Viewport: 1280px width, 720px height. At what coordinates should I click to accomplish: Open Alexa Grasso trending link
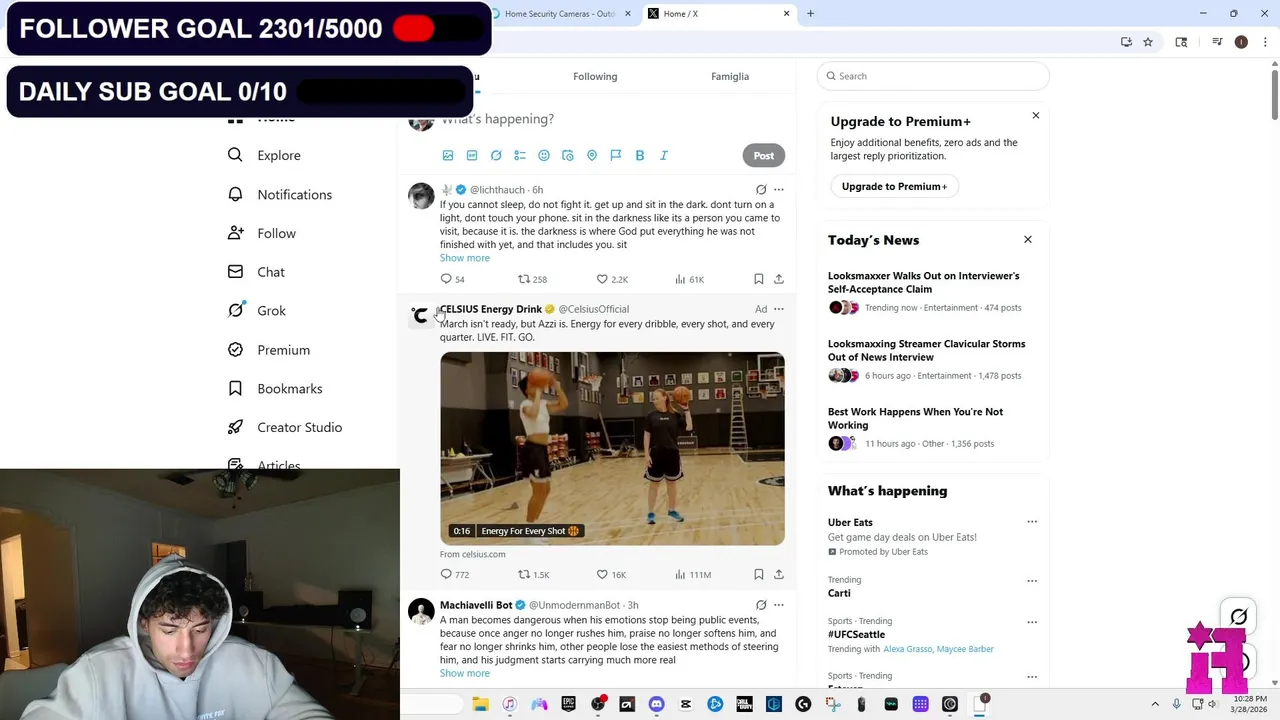click(x=909, y=649)
